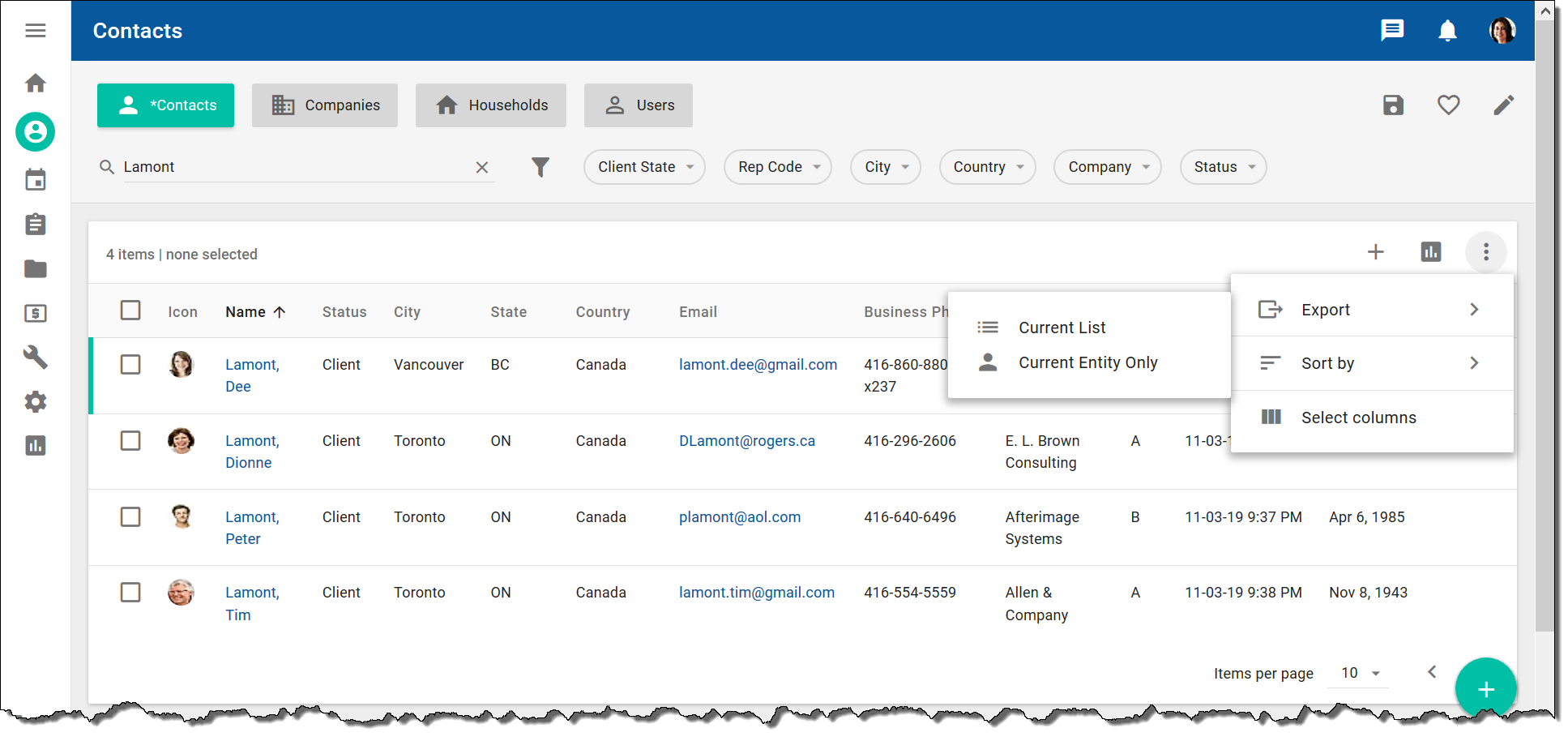Clear the Lamont search field
The image size is (1568, 741).
[482, 167]
